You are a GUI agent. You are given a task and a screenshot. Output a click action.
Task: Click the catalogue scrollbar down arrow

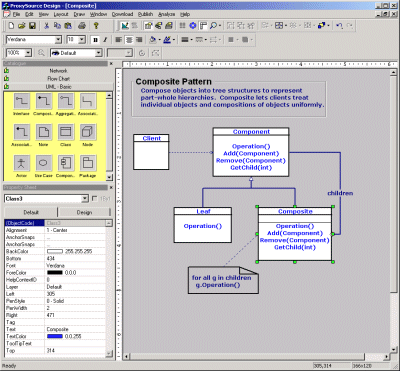[x=109, y=177]
